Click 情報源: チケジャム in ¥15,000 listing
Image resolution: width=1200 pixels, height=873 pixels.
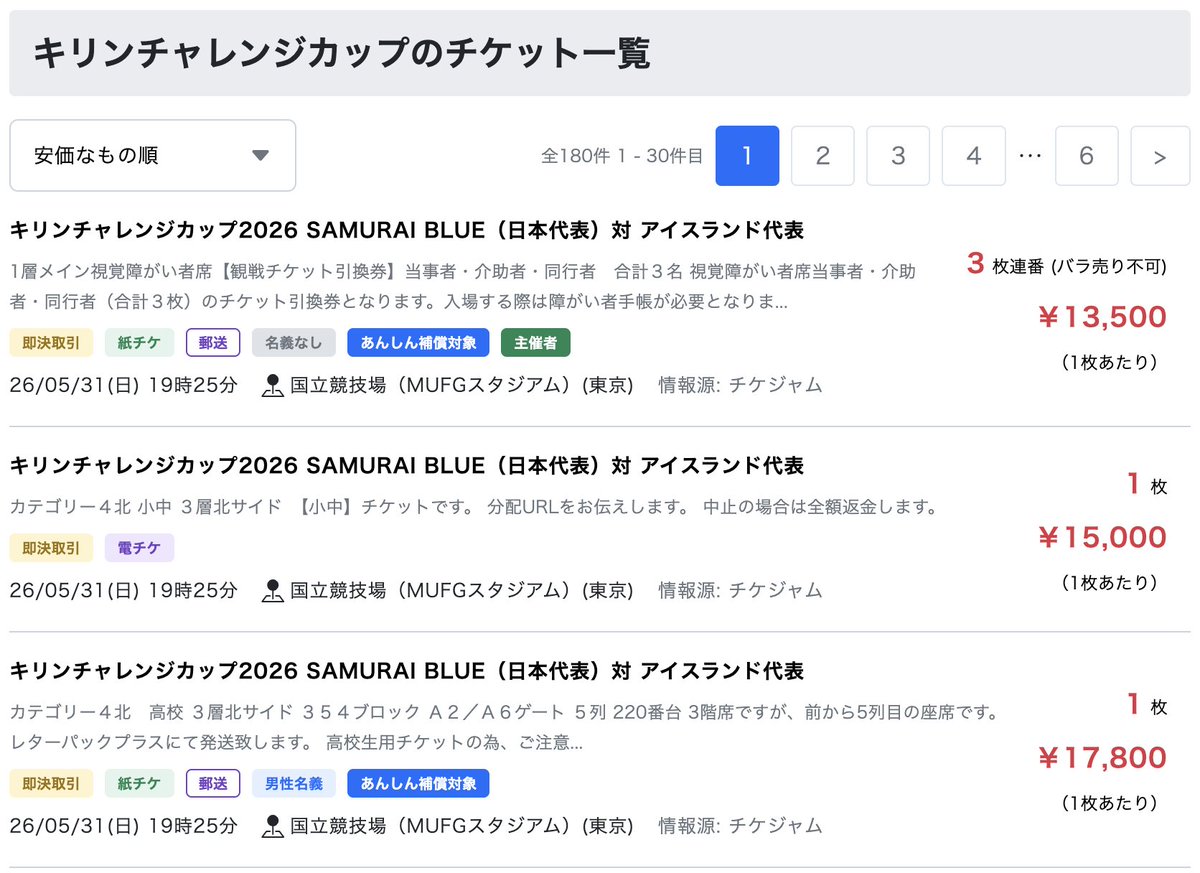(740, 590)
